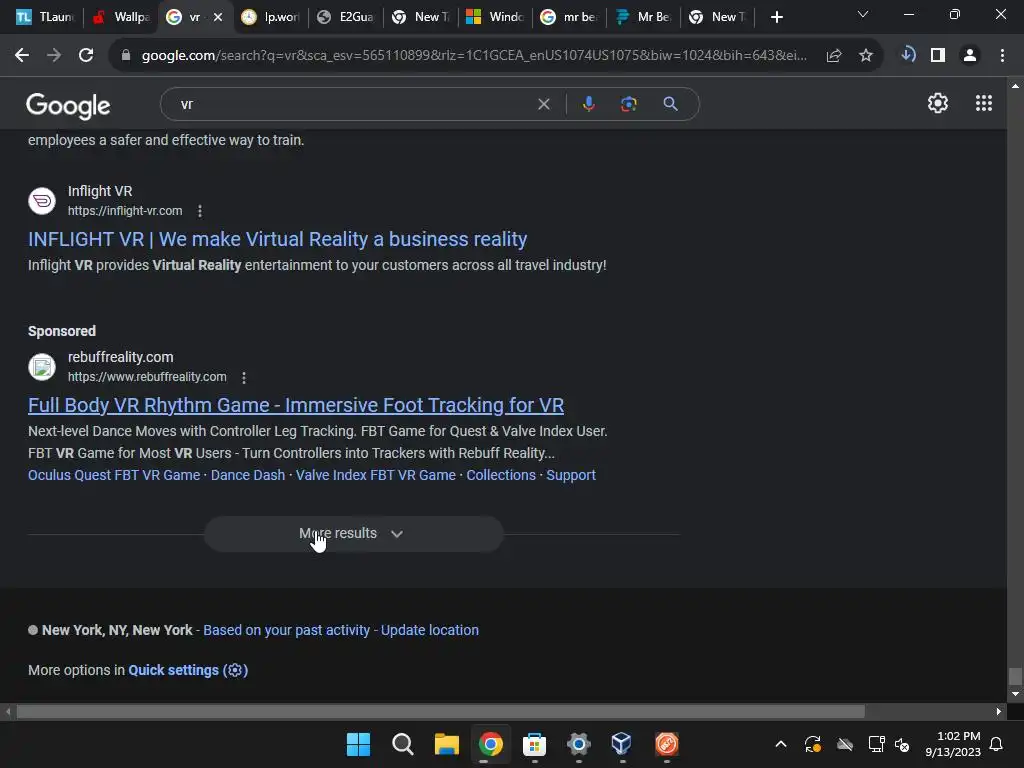Click the horizontal scrollbar thumb
1024x768 pixels.
tap(440, 711)
